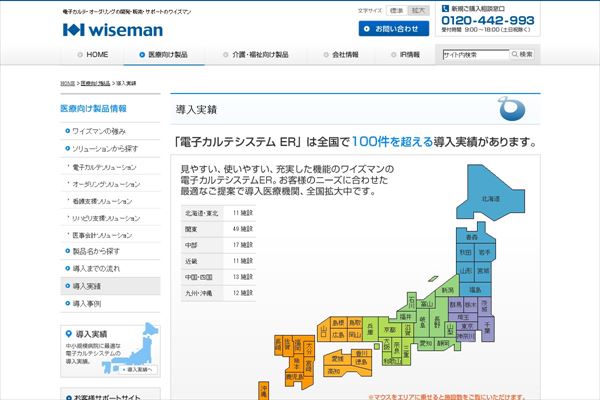Screen dimensions: 600x400
Task: Click 山形 prefecture on the map
Action: 465,271
